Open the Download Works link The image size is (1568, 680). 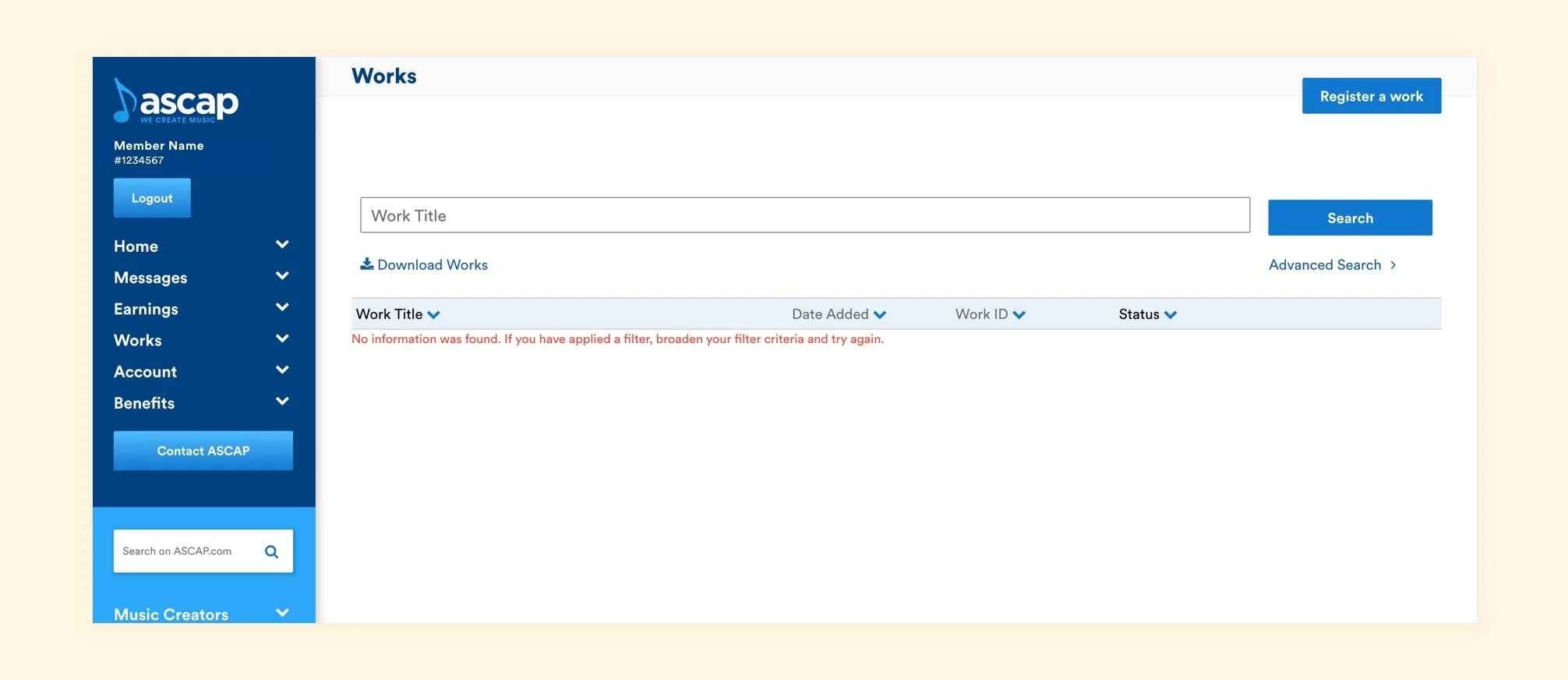tap(433, 265)
